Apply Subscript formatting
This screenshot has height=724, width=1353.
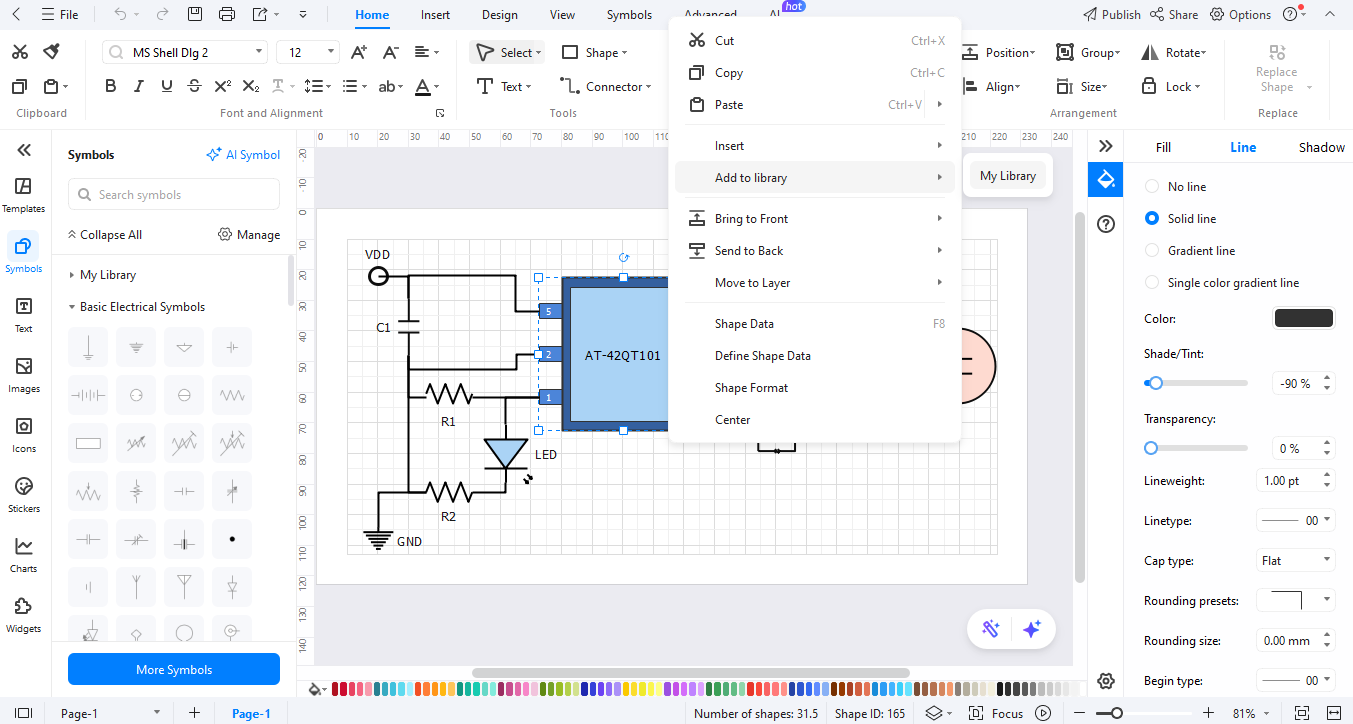tap(251, 87)
